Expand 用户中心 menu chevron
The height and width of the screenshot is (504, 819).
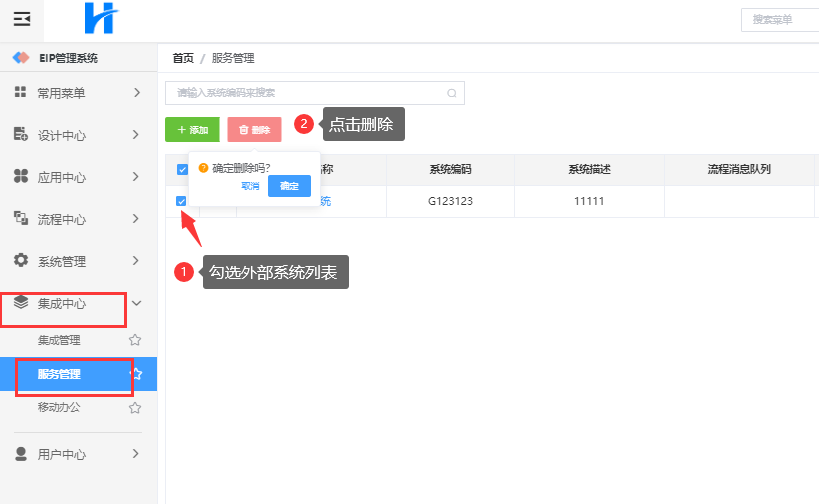[136, 453]
